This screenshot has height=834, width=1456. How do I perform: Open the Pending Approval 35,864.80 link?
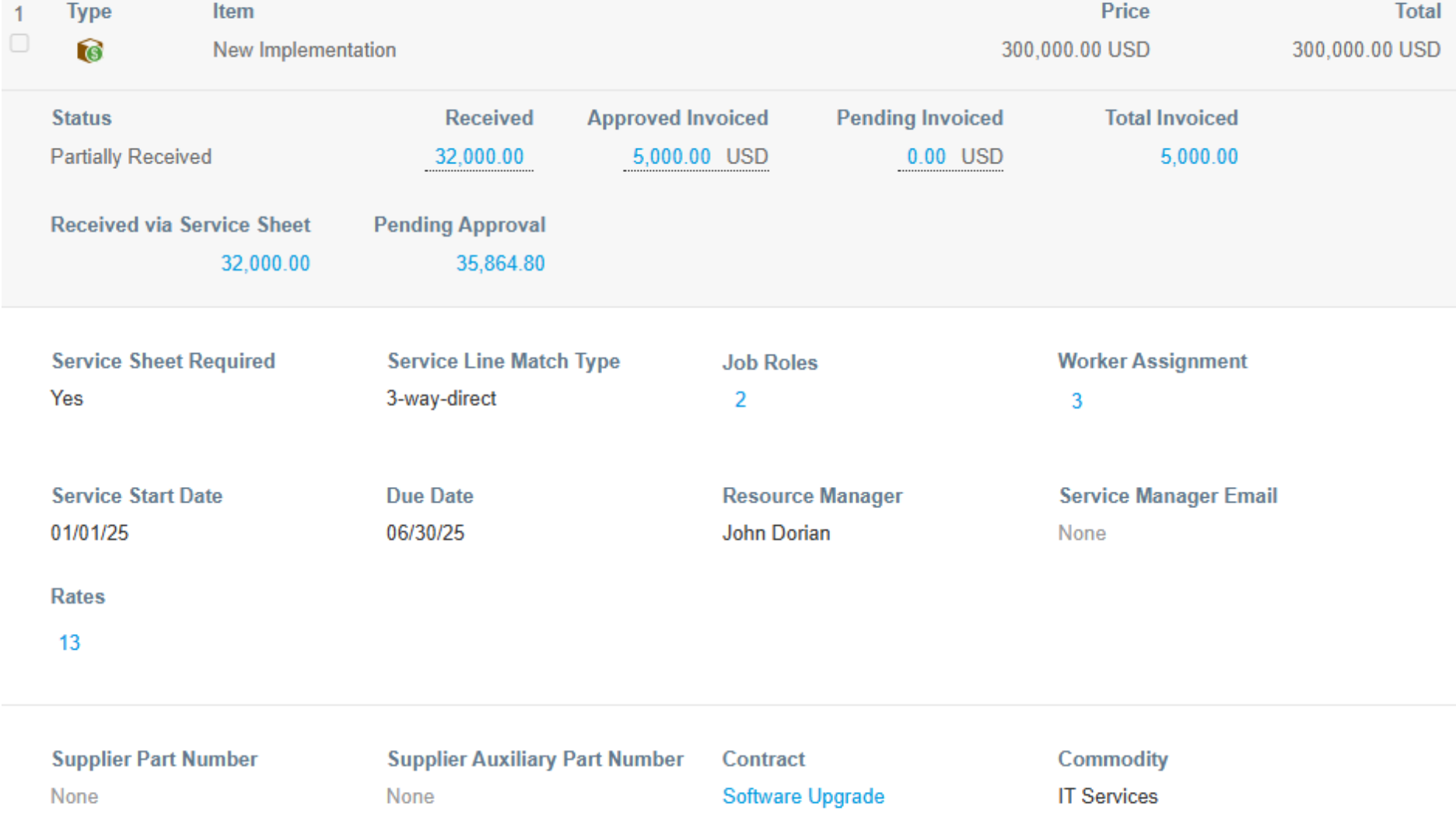500,263
